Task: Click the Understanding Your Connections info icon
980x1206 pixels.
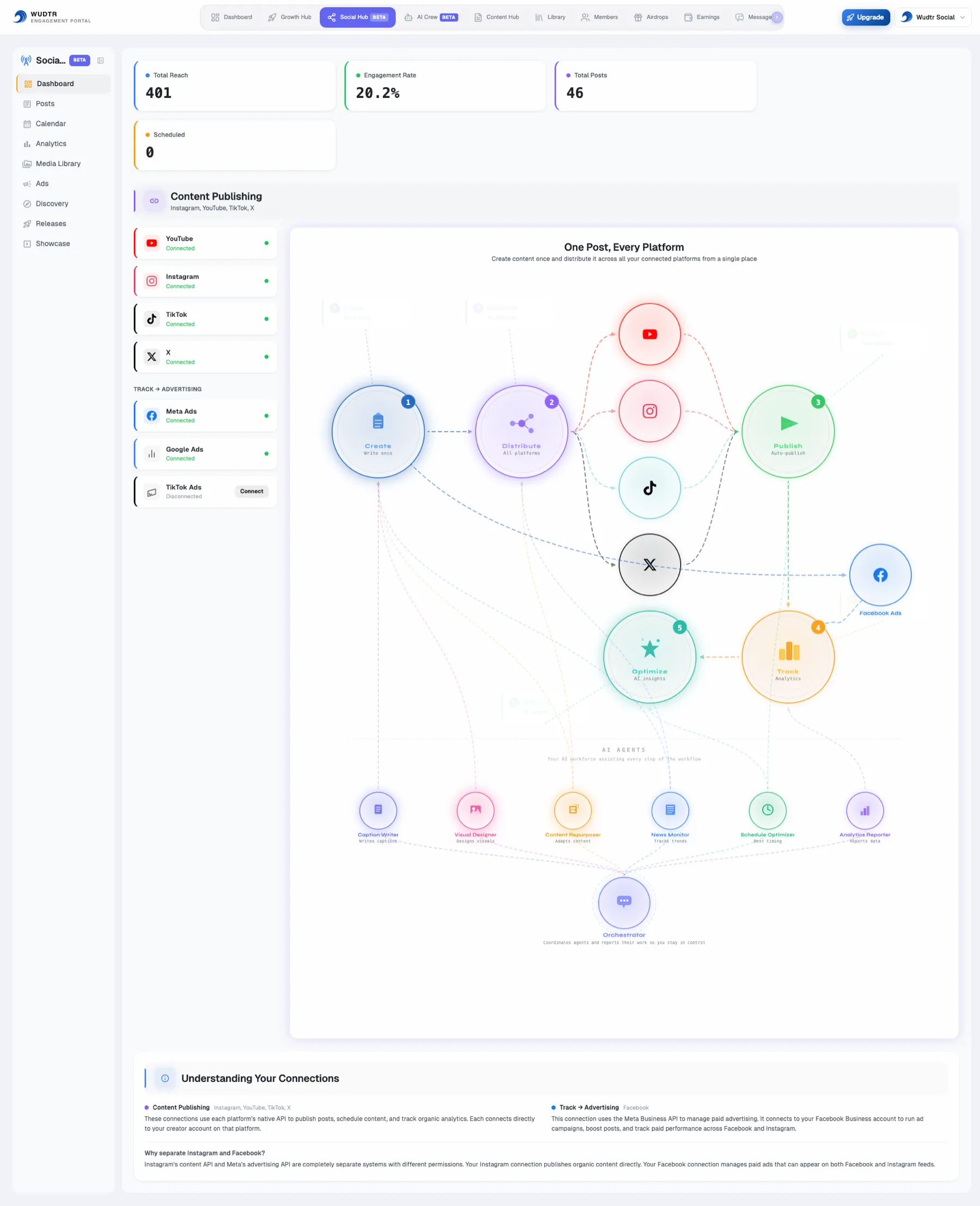Action: [x=165, y=1079]
